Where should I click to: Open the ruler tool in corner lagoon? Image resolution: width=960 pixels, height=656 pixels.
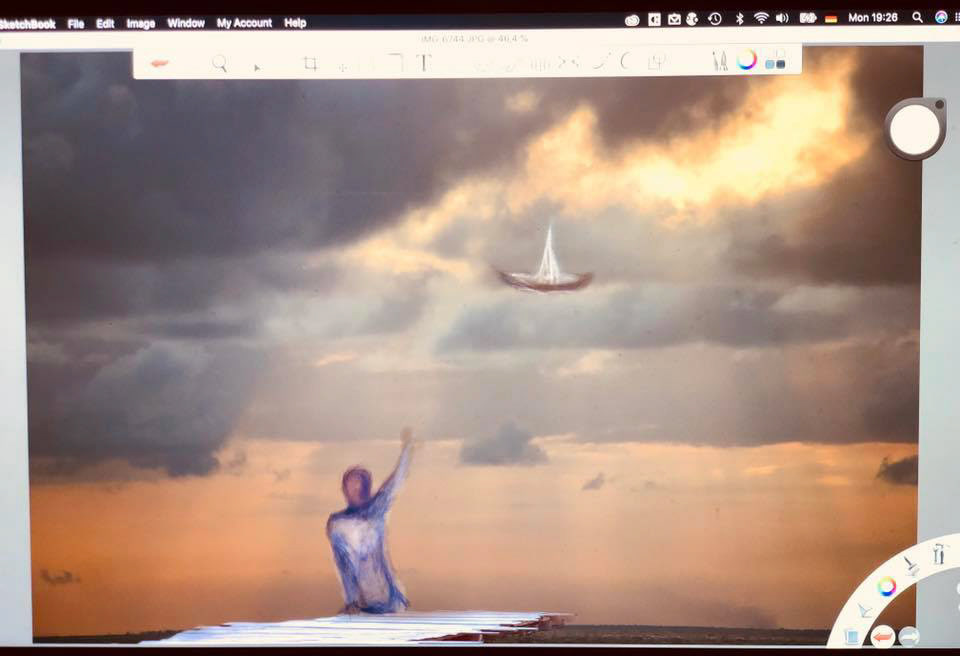coord(864,610)
